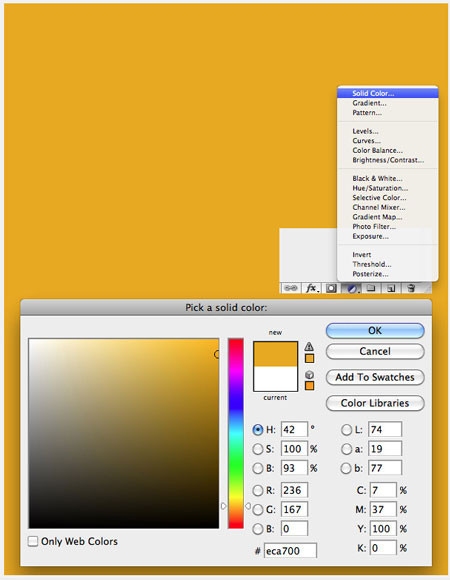This screenshot has width=450, height=580.
Task: Click the Lab a field showing 19
Action: coord(385,449)
